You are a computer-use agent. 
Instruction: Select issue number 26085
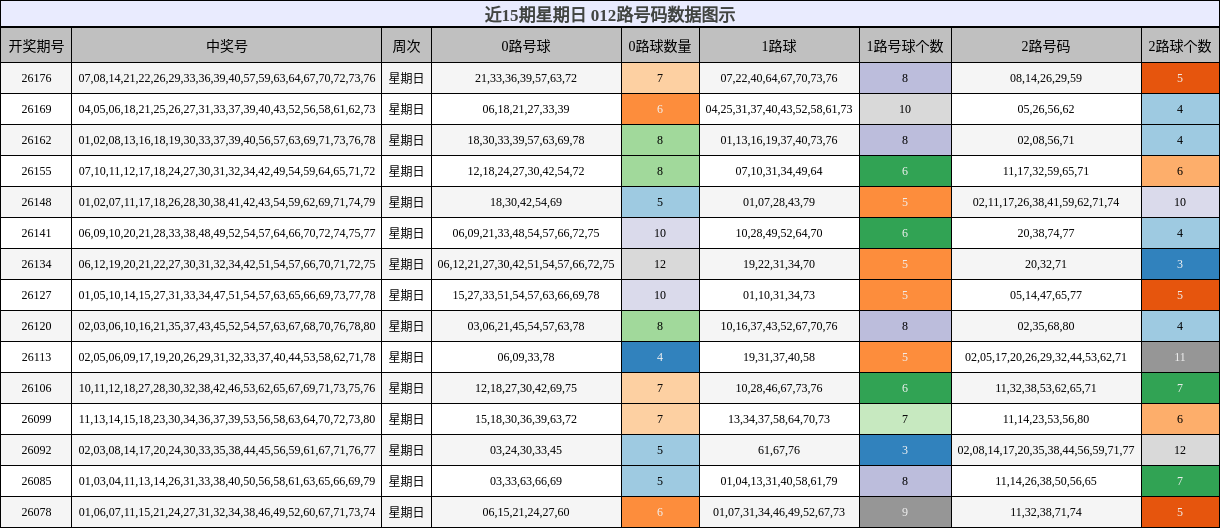(x=36, y=481)
